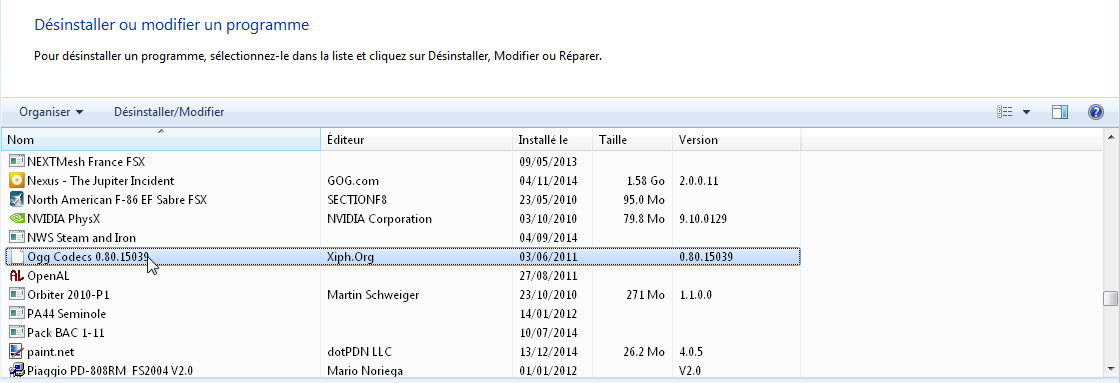Click the vertical scrollbar thumb
1120x383 pixels.
(x=1111, y=298)
